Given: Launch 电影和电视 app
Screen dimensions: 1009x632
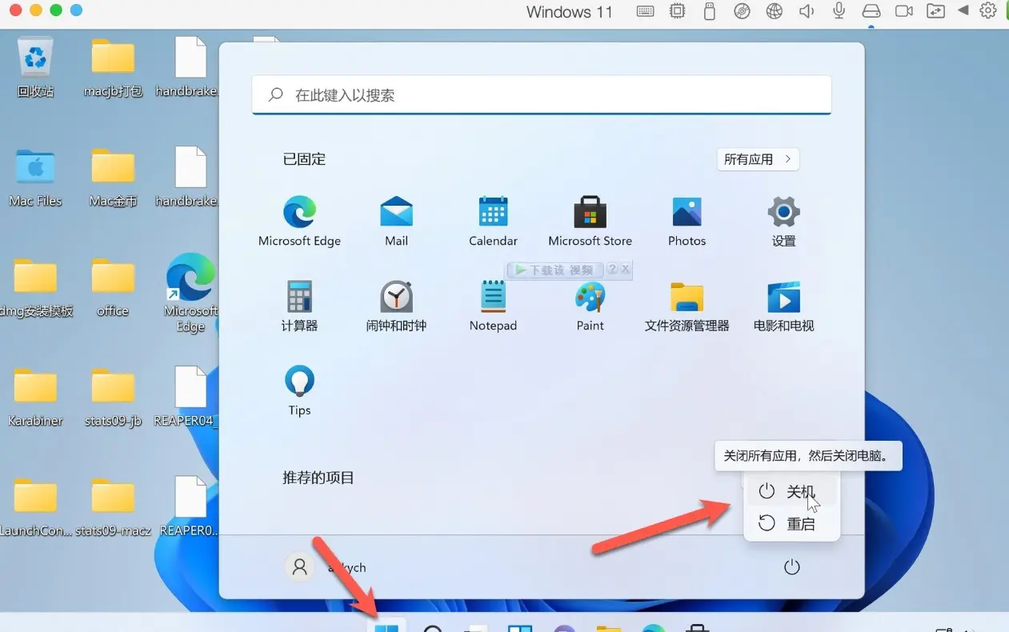Looking at the screenshot, I should (x=784, y=306).
